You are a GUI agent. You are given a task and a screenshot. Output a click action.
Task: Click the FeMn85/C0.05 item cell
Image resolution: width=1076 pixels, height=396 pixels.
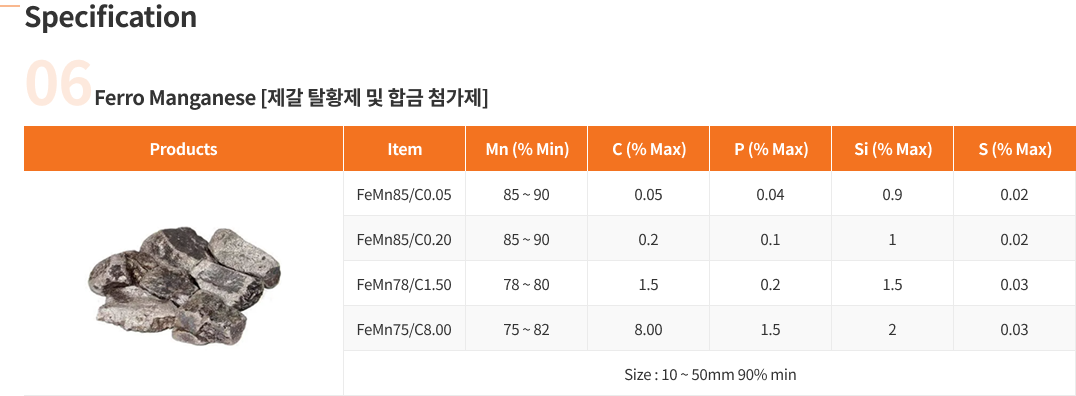coord(404,194)
